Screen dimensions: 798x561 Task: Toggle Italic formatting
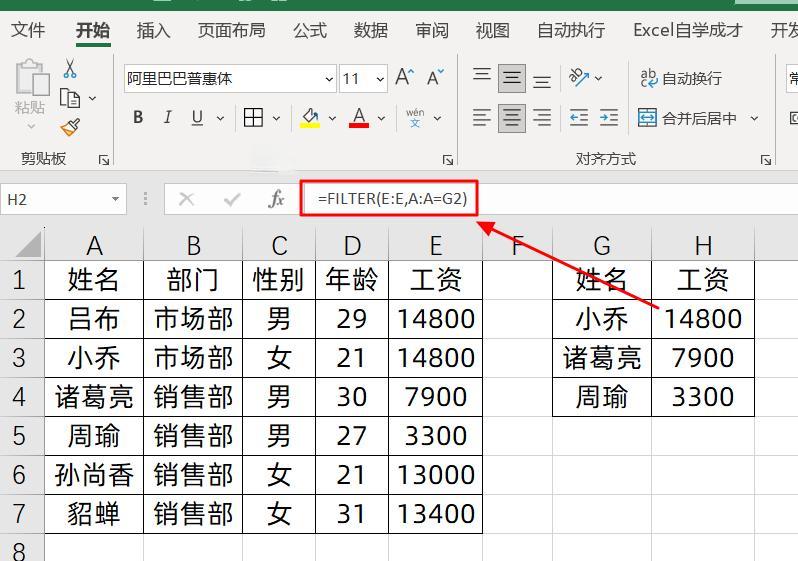[x=167, y=118]
